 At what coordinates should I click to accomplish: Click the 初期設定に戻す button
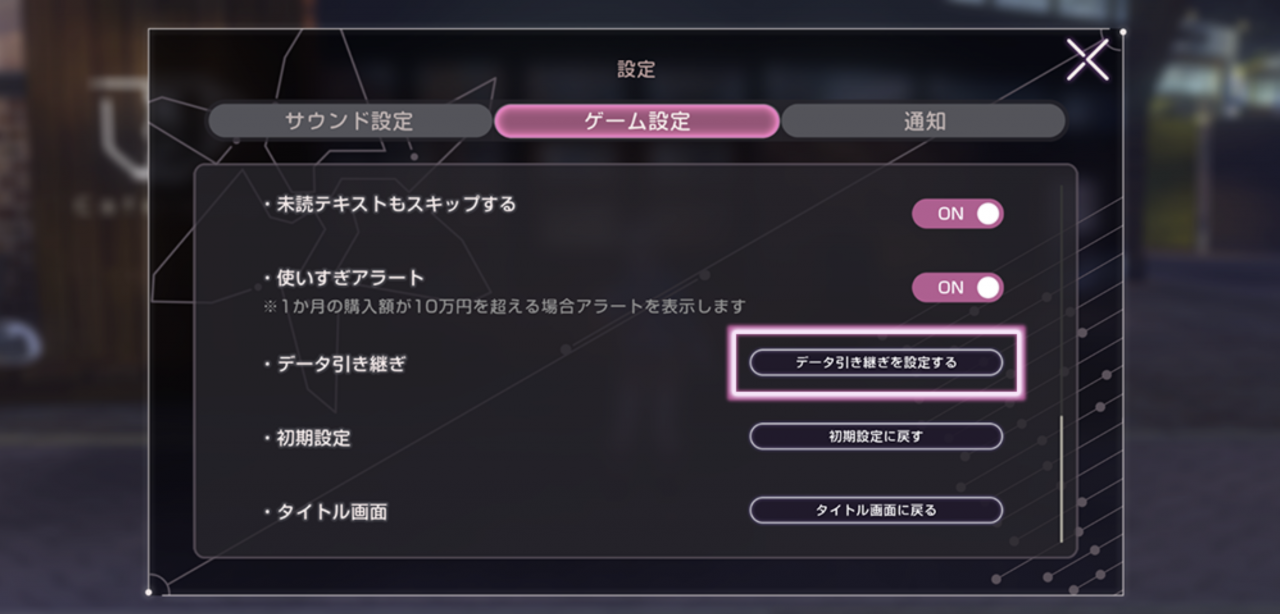coord(876,436)
